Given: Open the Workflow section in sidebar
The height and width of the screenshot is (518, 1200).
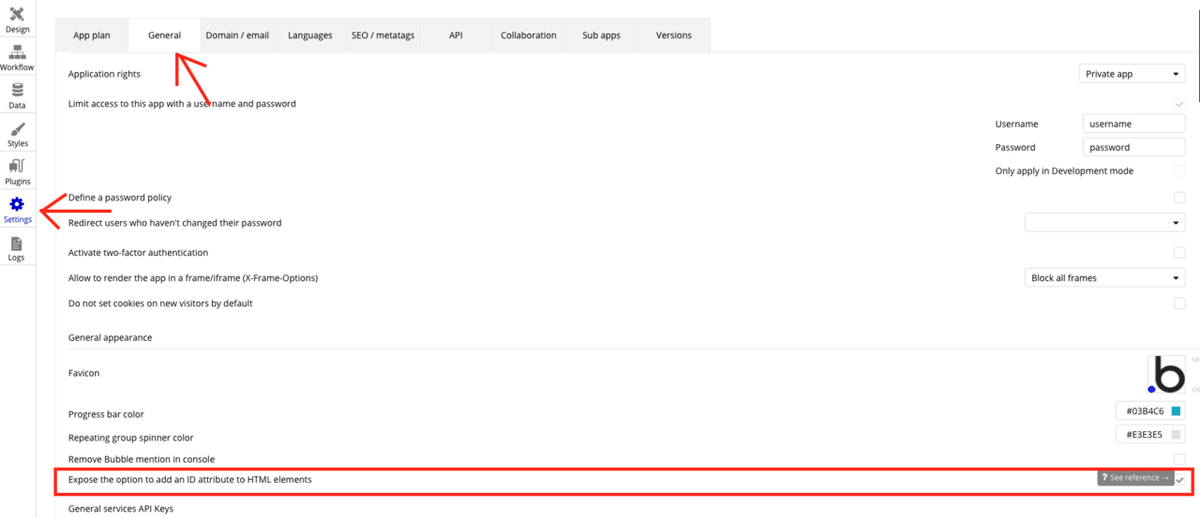Looking at the screenshot, I should coord(17,57).
